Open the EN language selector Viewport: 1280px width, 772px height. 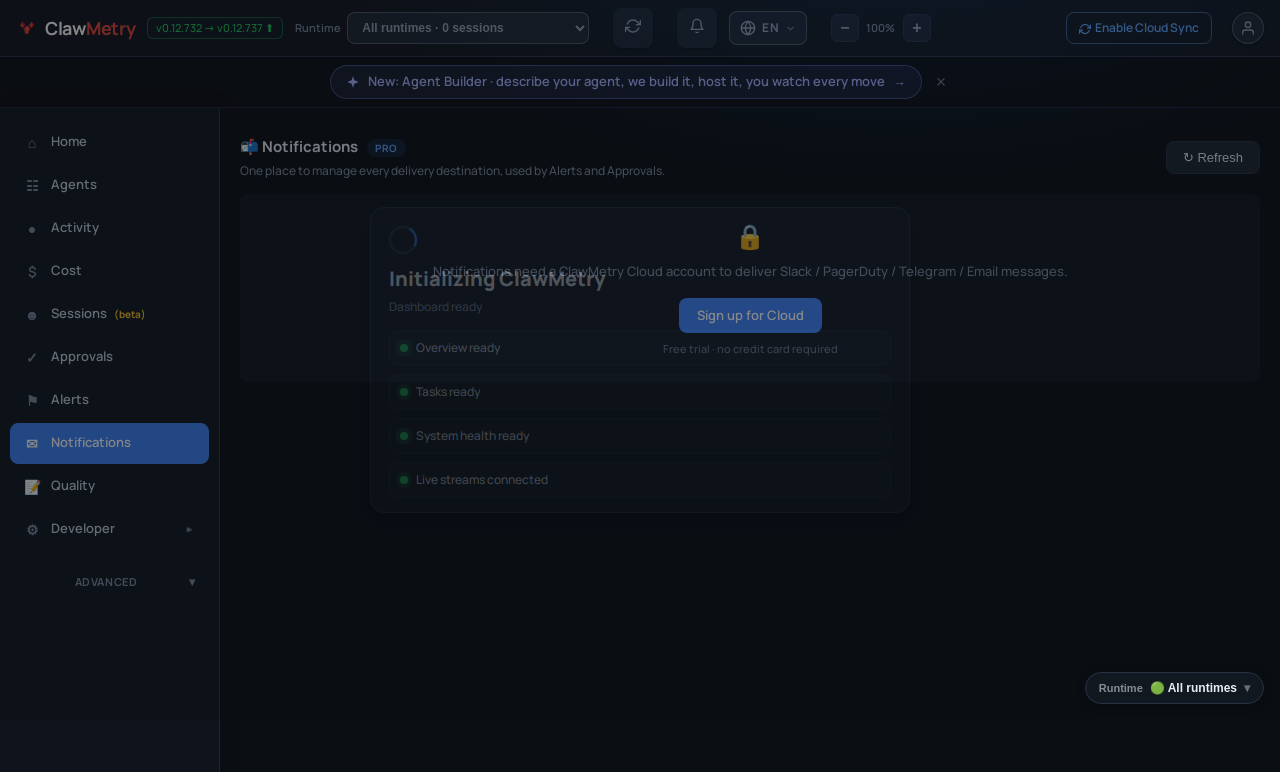tap(768, 28)
